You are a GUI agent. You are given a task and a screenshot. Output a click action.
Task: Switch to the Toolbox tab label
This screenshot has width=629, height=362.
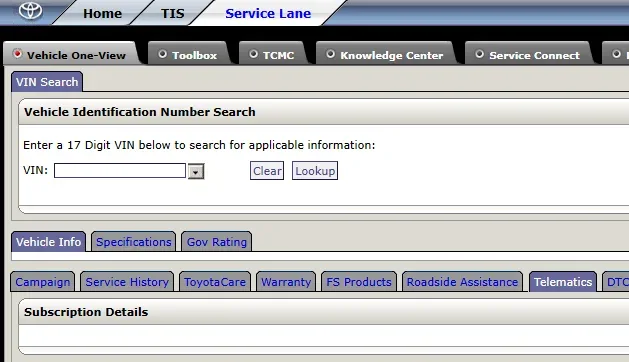pos(195,55)
